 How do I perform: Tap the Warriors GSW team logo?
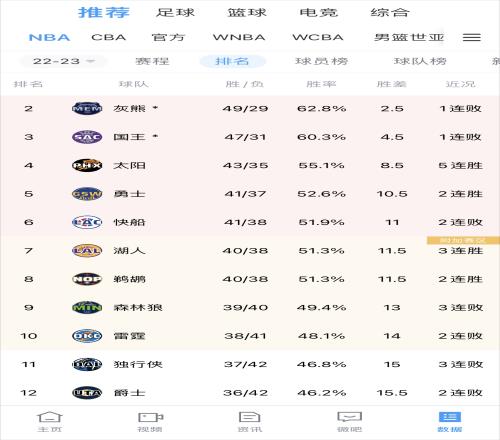click(87, 194)
